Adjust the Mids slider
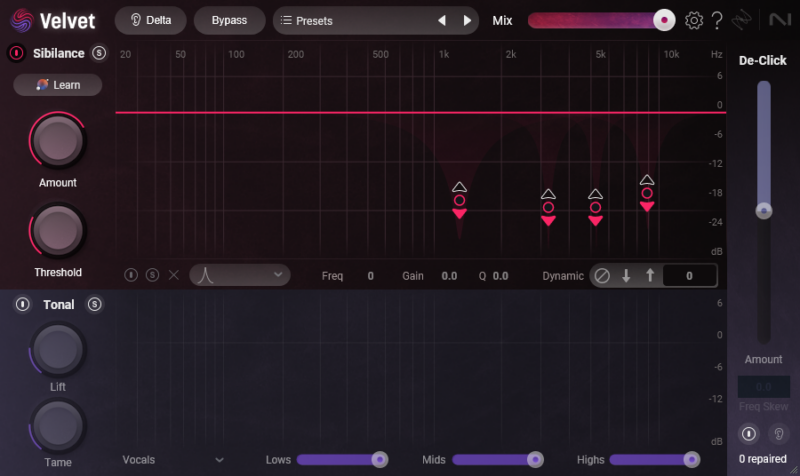Image resolution: width=800 pixels, height=476 pixels. click(498, 460)
